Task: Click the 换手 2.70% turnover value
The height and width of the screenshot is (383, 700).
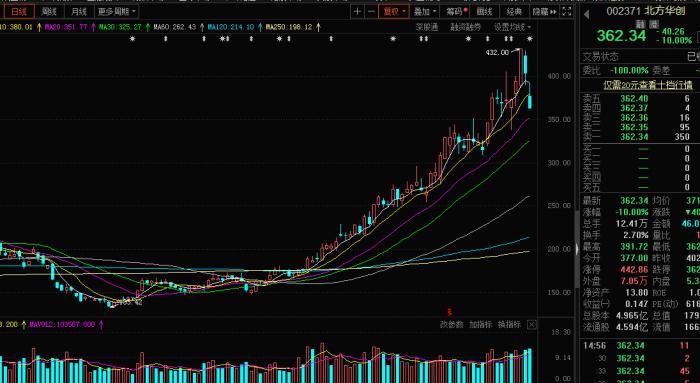Action: pos(637,235)
